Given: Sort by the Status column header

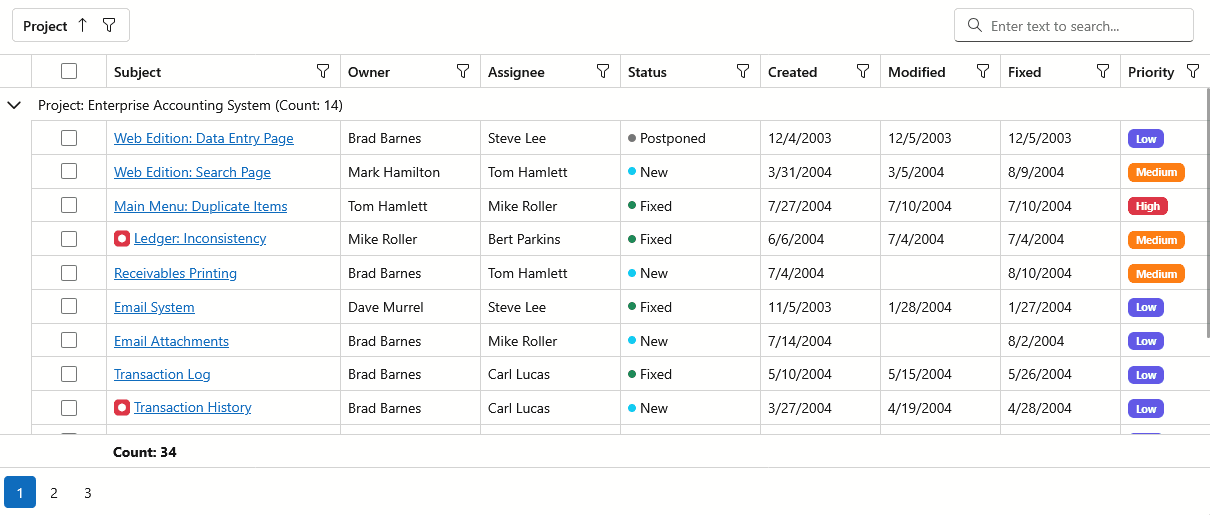Looking at the screenshot, I should [x=647, y=72].
